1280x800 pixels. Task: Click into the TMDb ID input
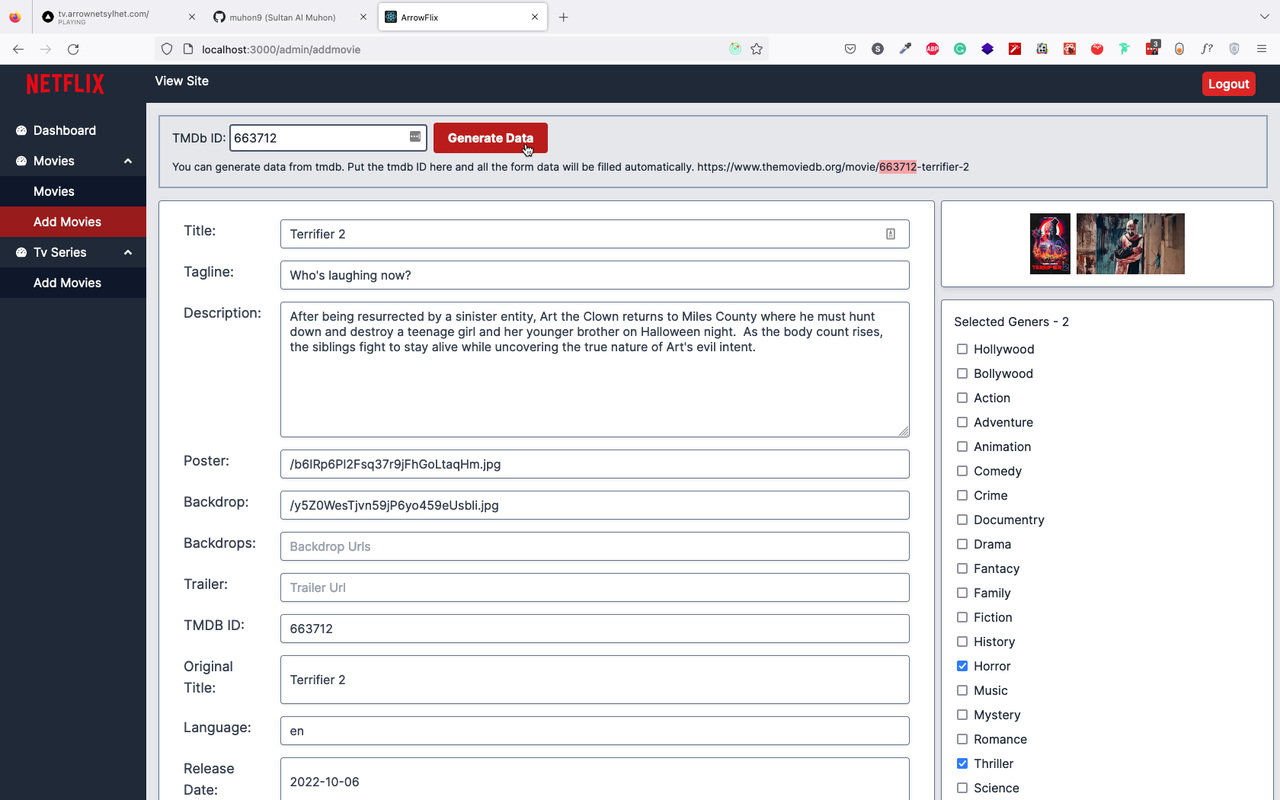(x=328, y=138)
